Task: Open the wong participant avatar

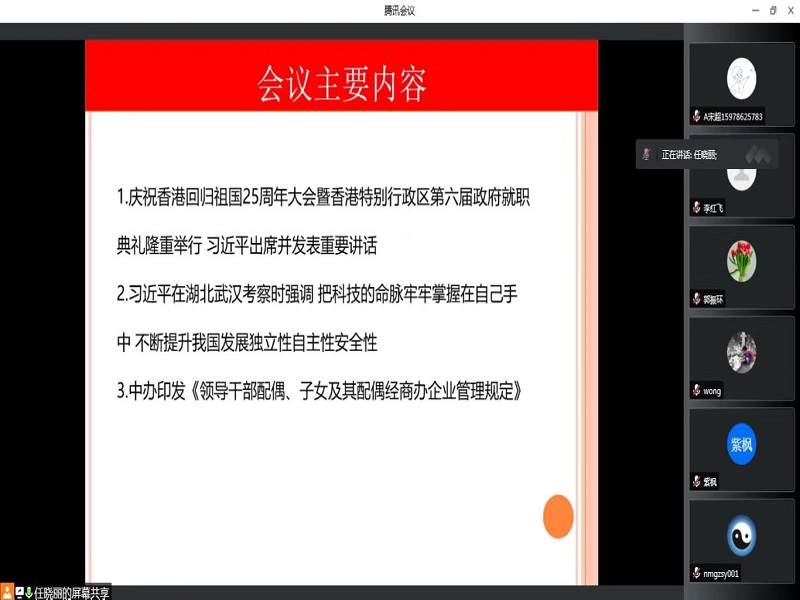Action: [741, 351]
